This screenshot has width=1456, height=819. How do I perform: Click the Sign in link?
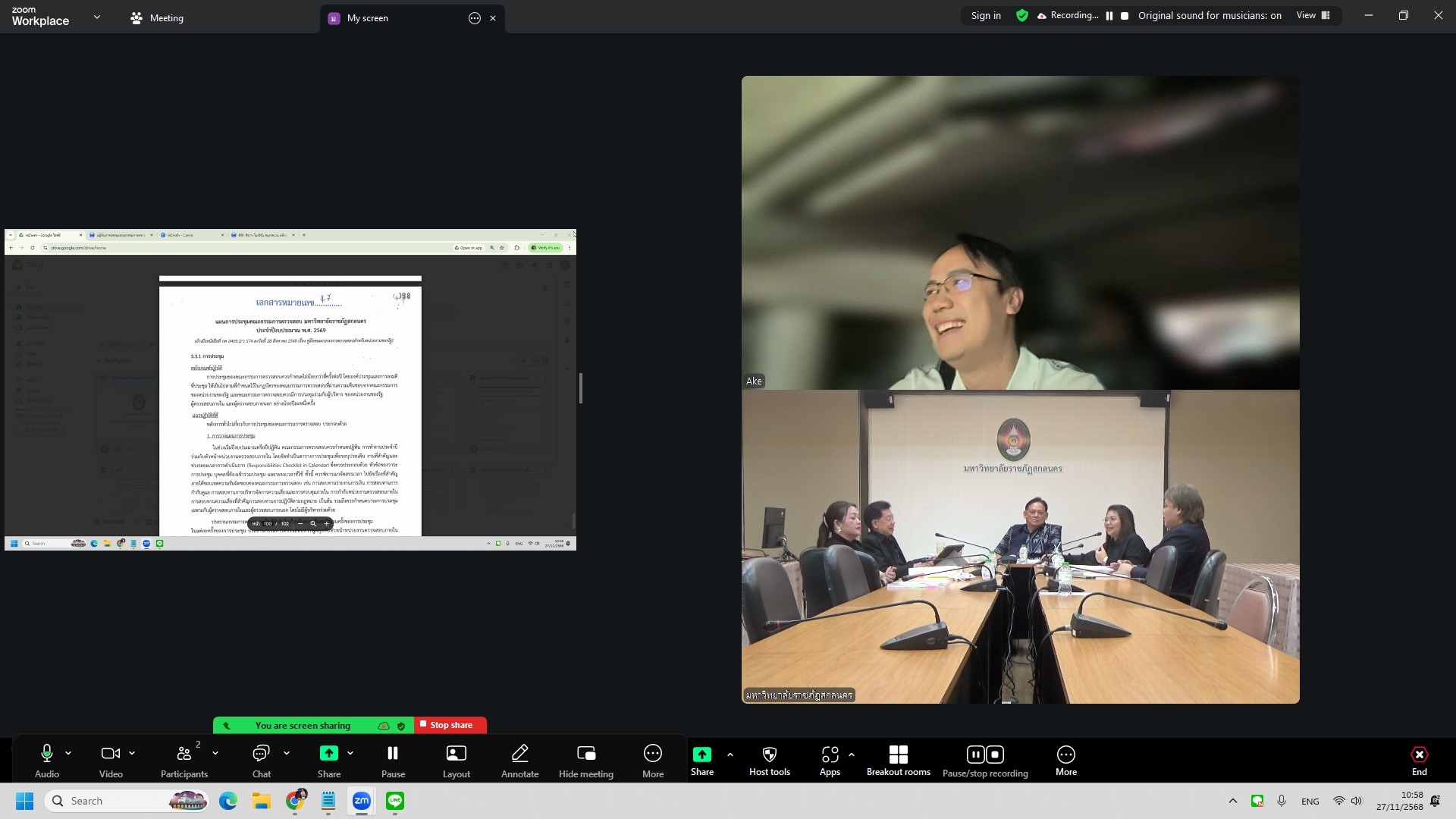(986, 15)
